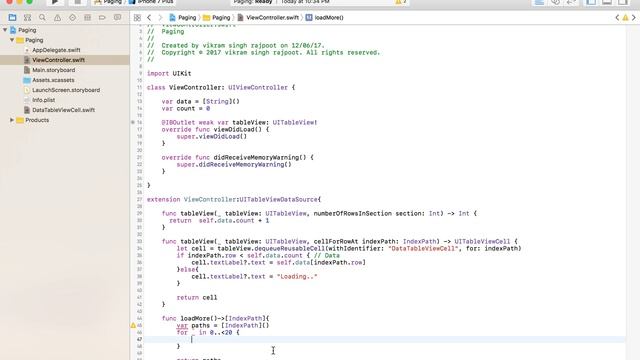Open DataTableViewCell.swift file
The height and width of the screenshot is (360, 640).
click(x=63, y=110)
